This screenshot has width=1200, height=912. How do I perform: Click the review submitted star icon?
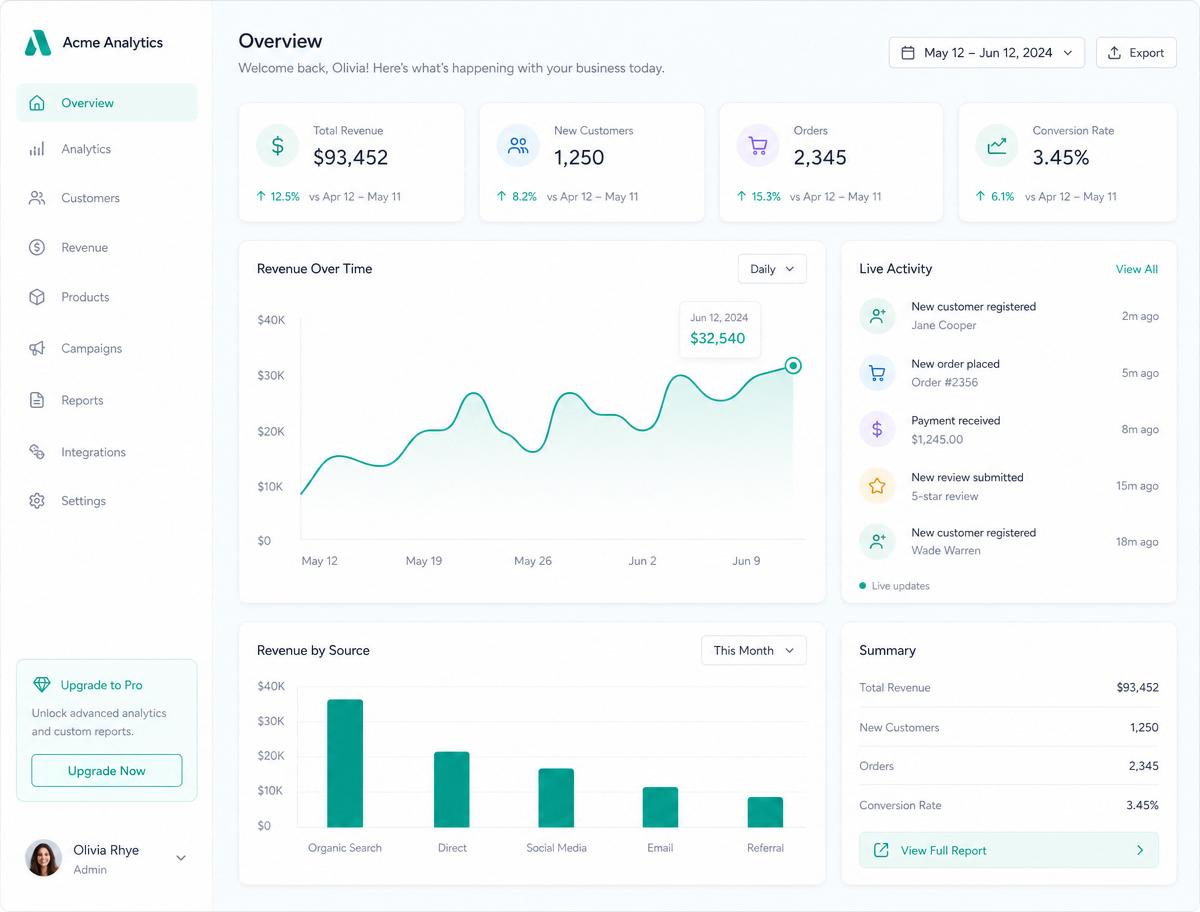click(877, 486)
